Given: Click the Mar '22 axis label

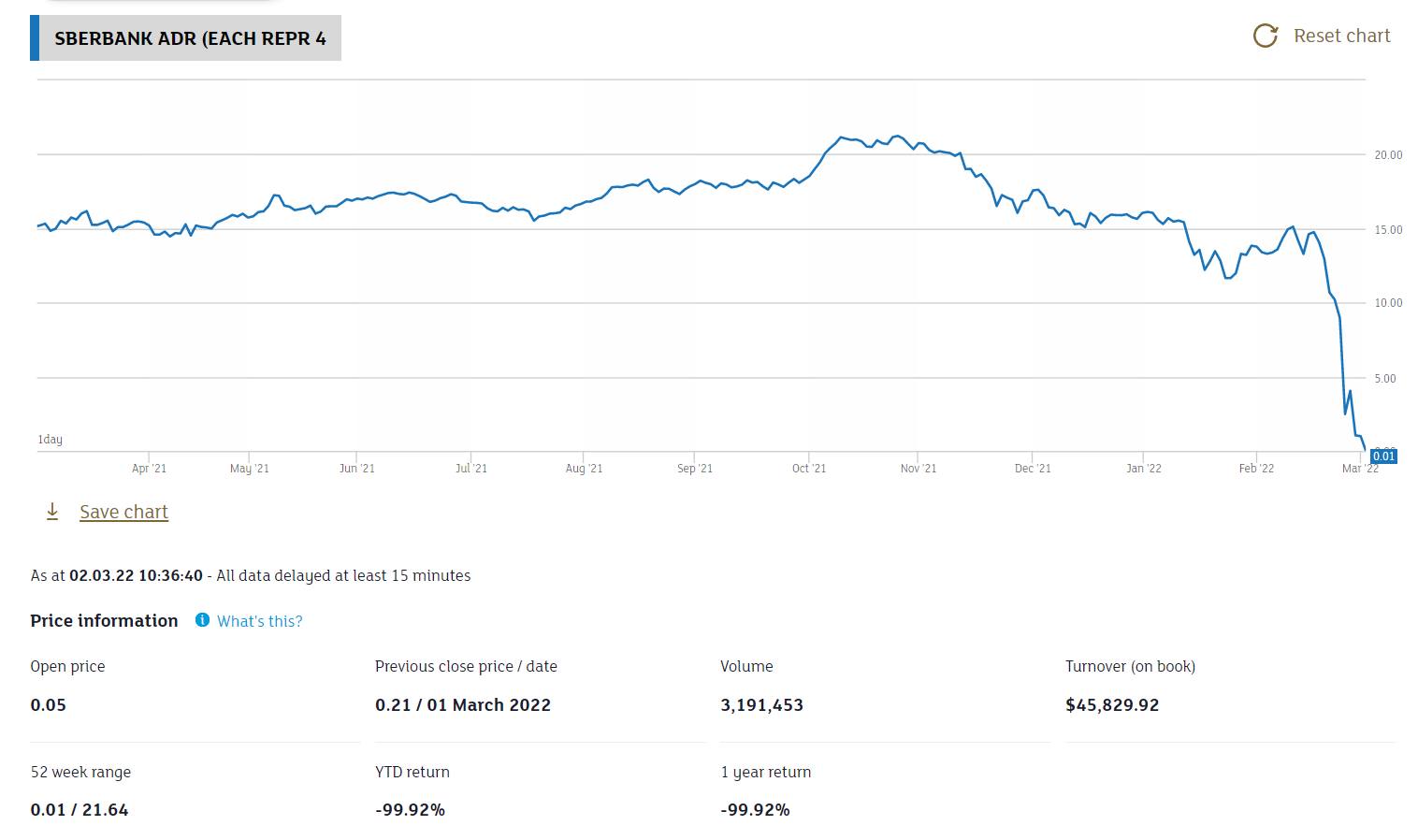Looking at the screenshot, I should coord(1360,468).
